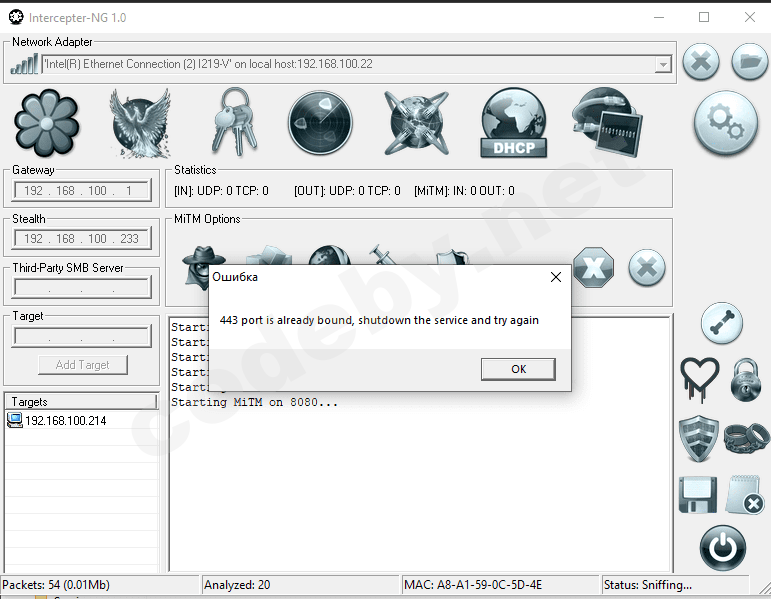771x599 pixels.
Task: Click the MiTM IN OUT statistics text
Action: pos(464,191)
